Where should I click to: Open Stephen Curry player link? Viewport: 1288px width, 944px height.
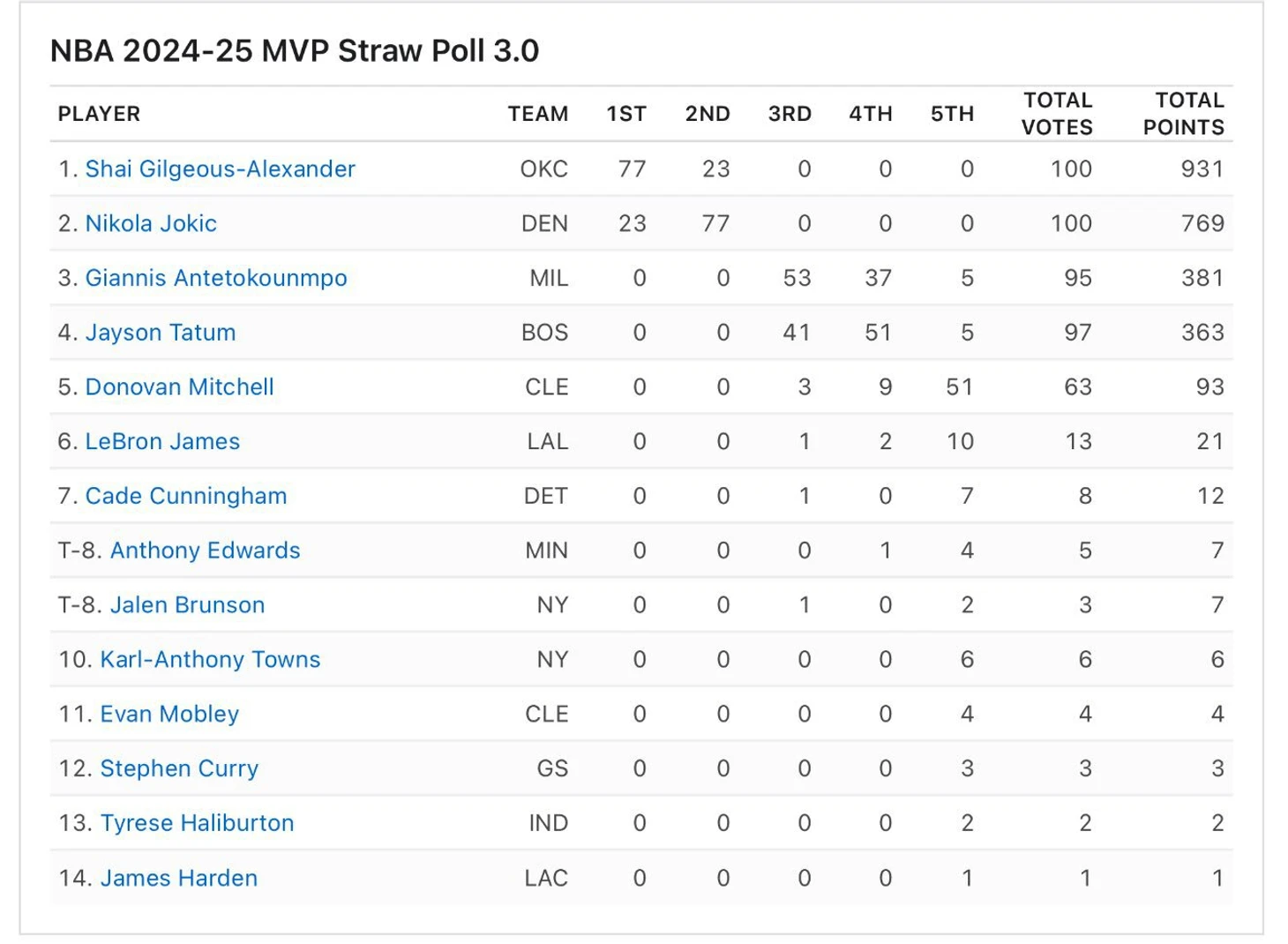179,768
